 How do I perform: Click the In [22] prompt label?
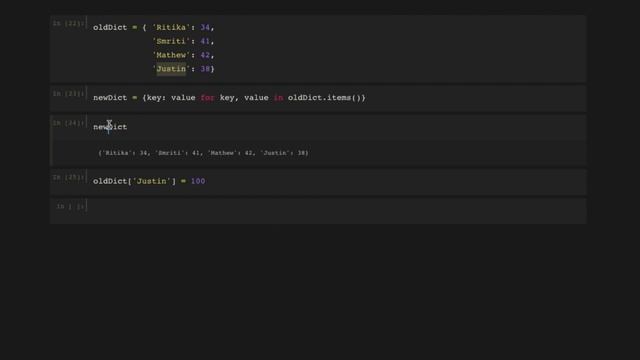click(x=69, y=24)
